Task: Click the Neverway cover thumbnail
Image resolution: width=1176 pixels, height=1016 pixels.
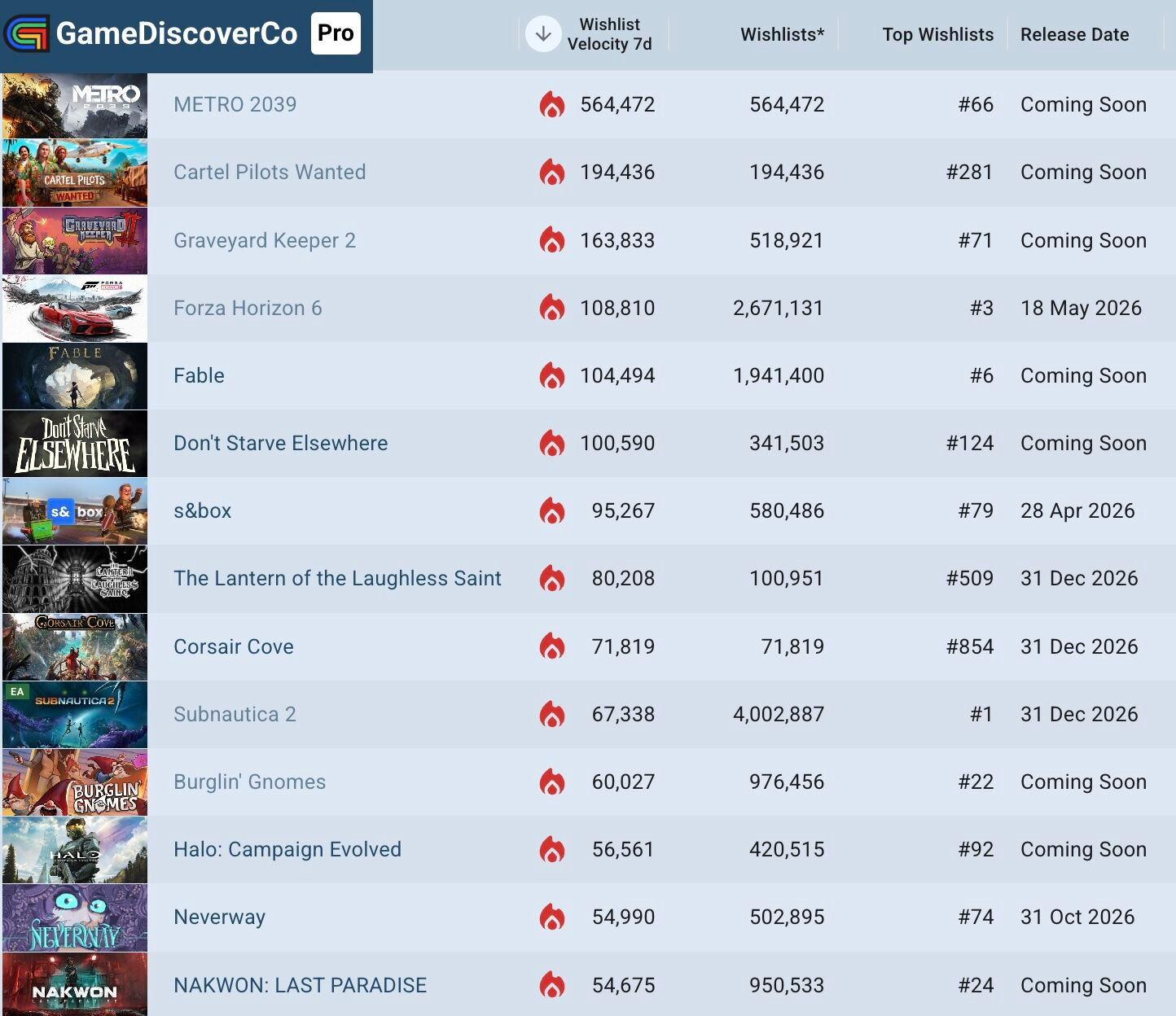Action: point(75,917)
